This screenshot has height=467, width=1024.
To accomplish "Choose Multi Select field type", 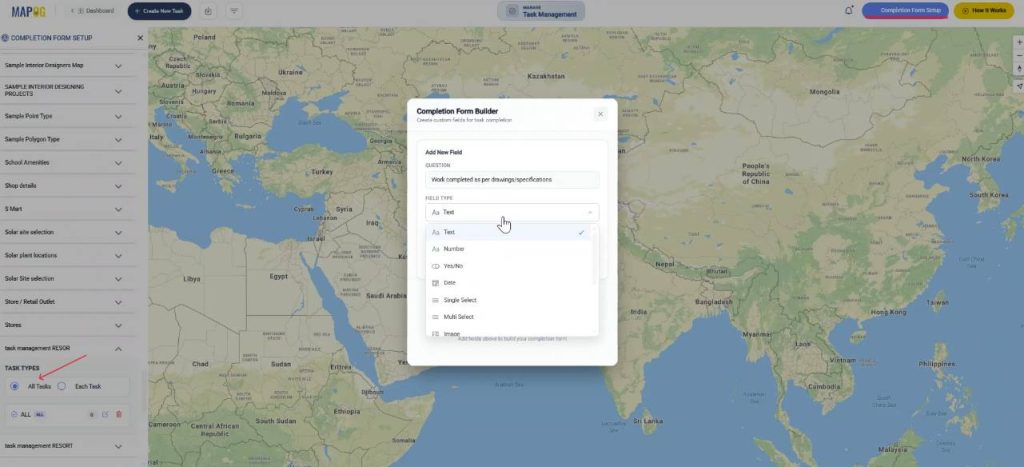I will pyautogui.click(x=509, y=317).
